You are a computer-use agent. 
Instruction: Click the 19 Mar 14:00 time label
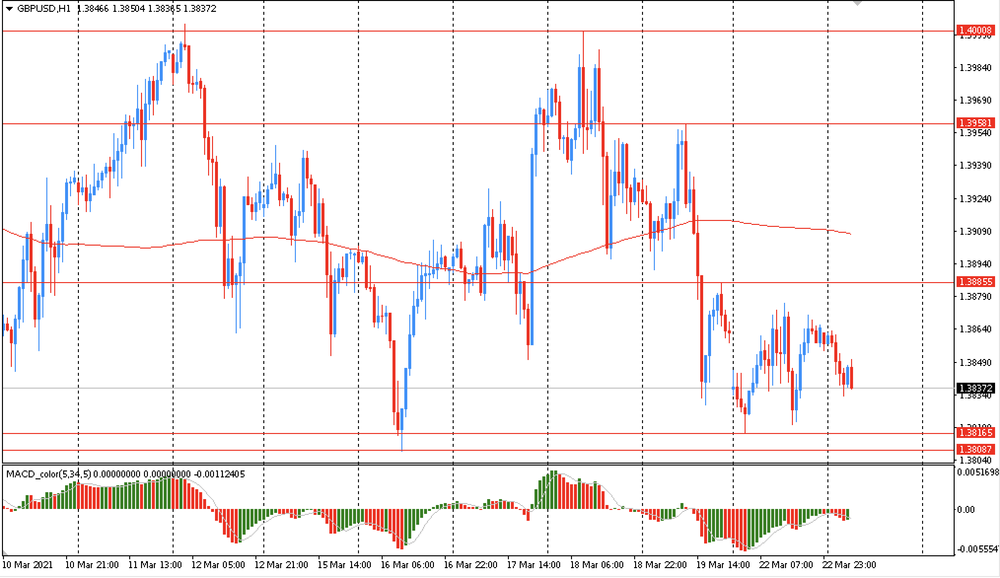point(723,565)
